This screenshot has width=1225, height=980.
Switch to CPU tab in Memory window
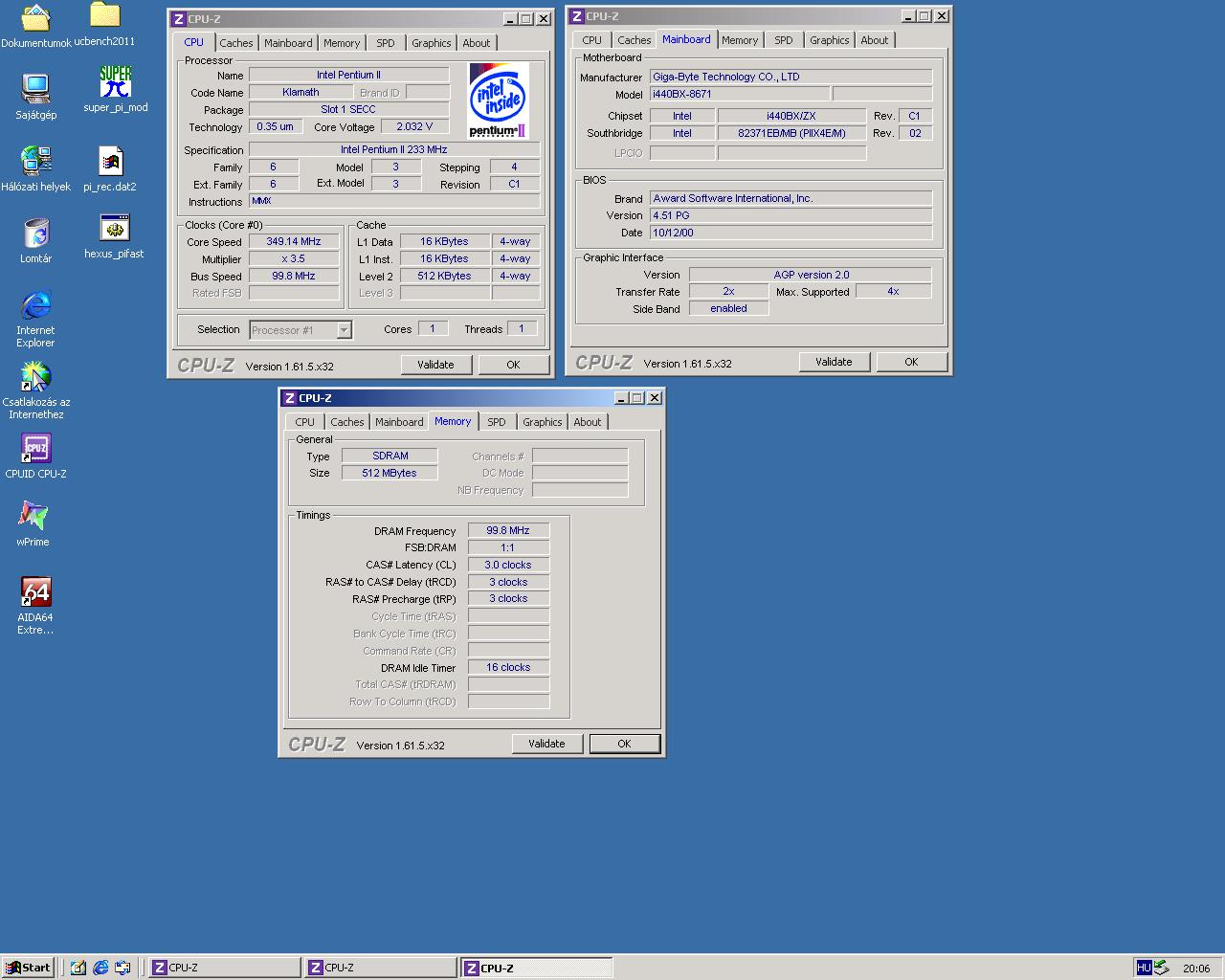tap(305, 422)
